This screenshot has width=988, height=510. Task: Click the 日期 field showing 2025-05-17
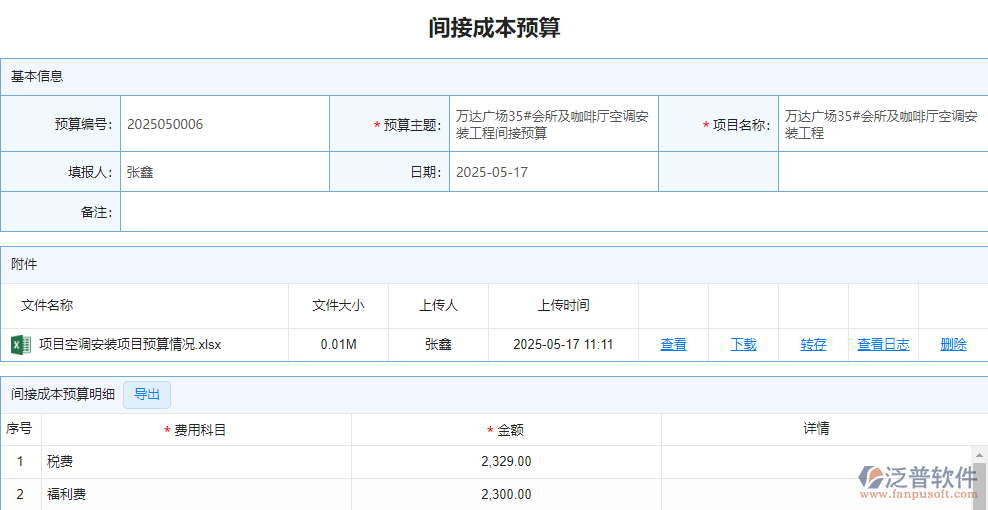492,172
